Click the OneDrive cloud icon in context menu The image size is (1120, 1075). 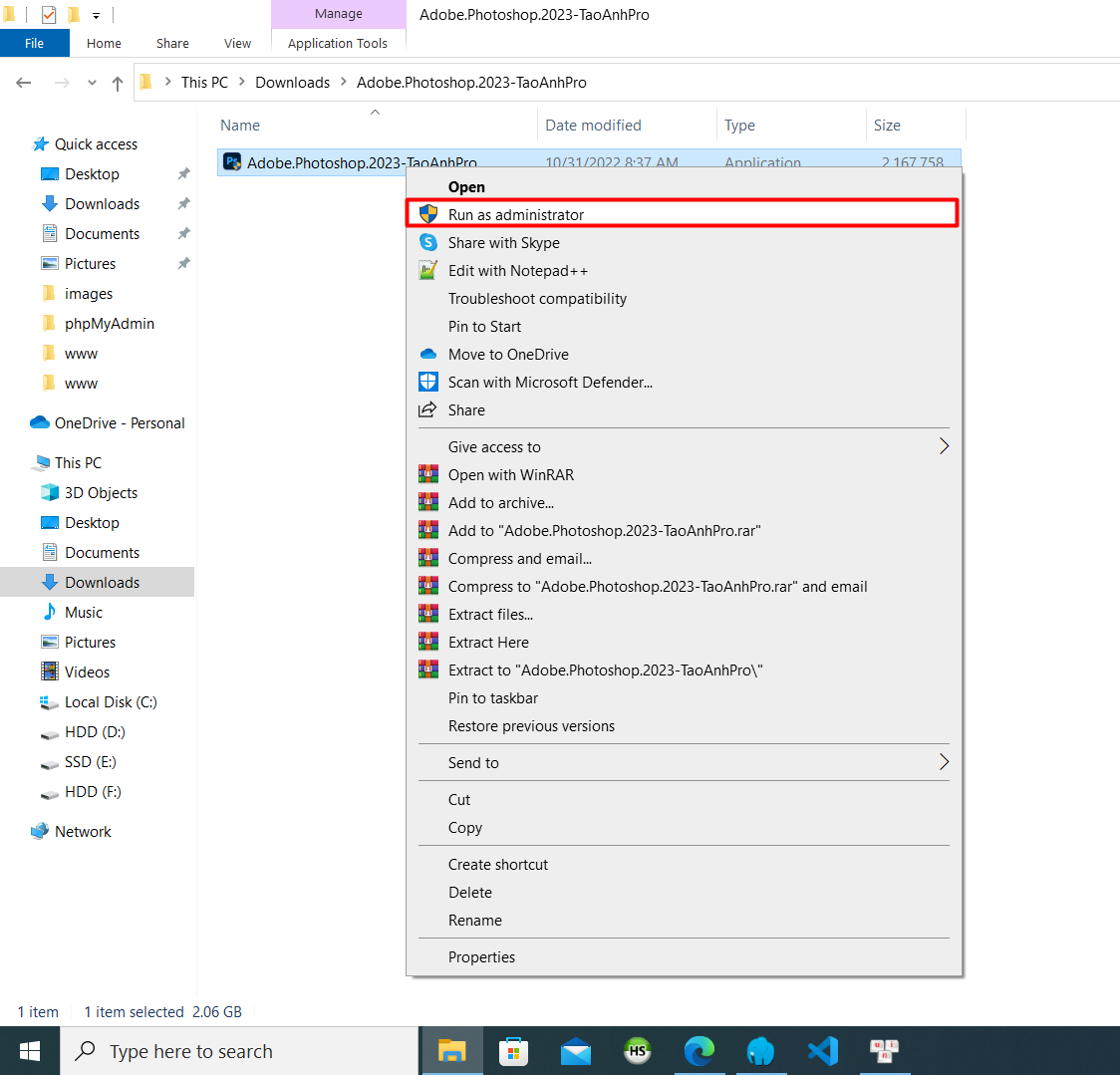pyautogui.click(x=427, y=354)
